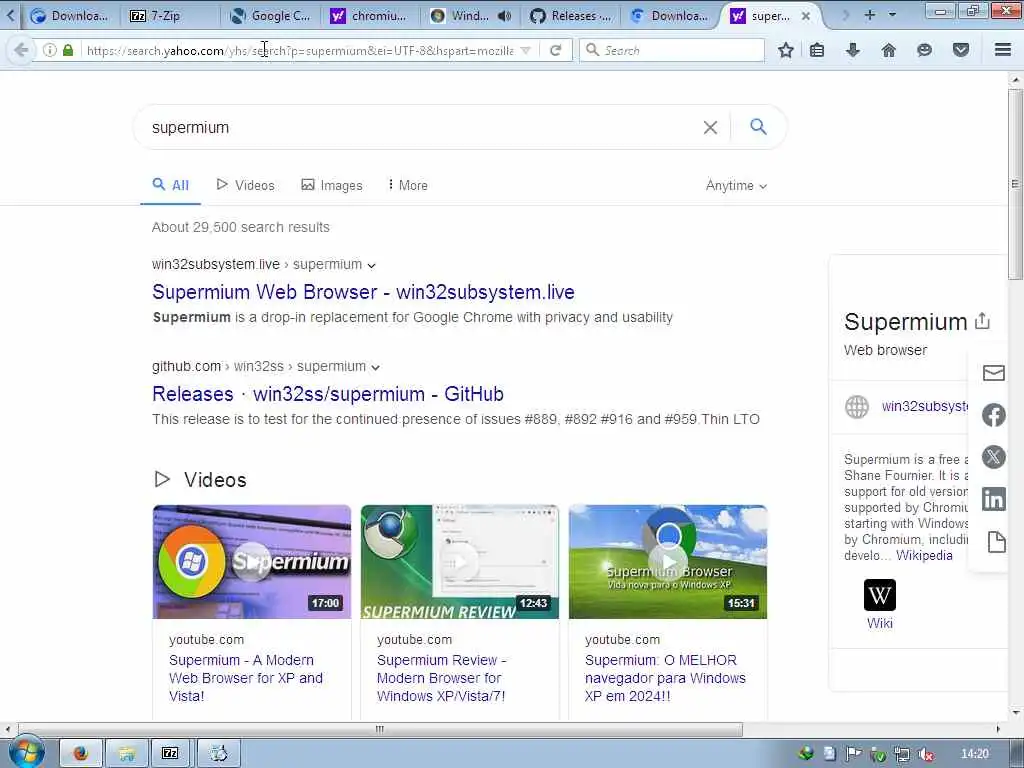
Task: Share Supermium knowledge panel via share icon
Action: tap(982, 321)
